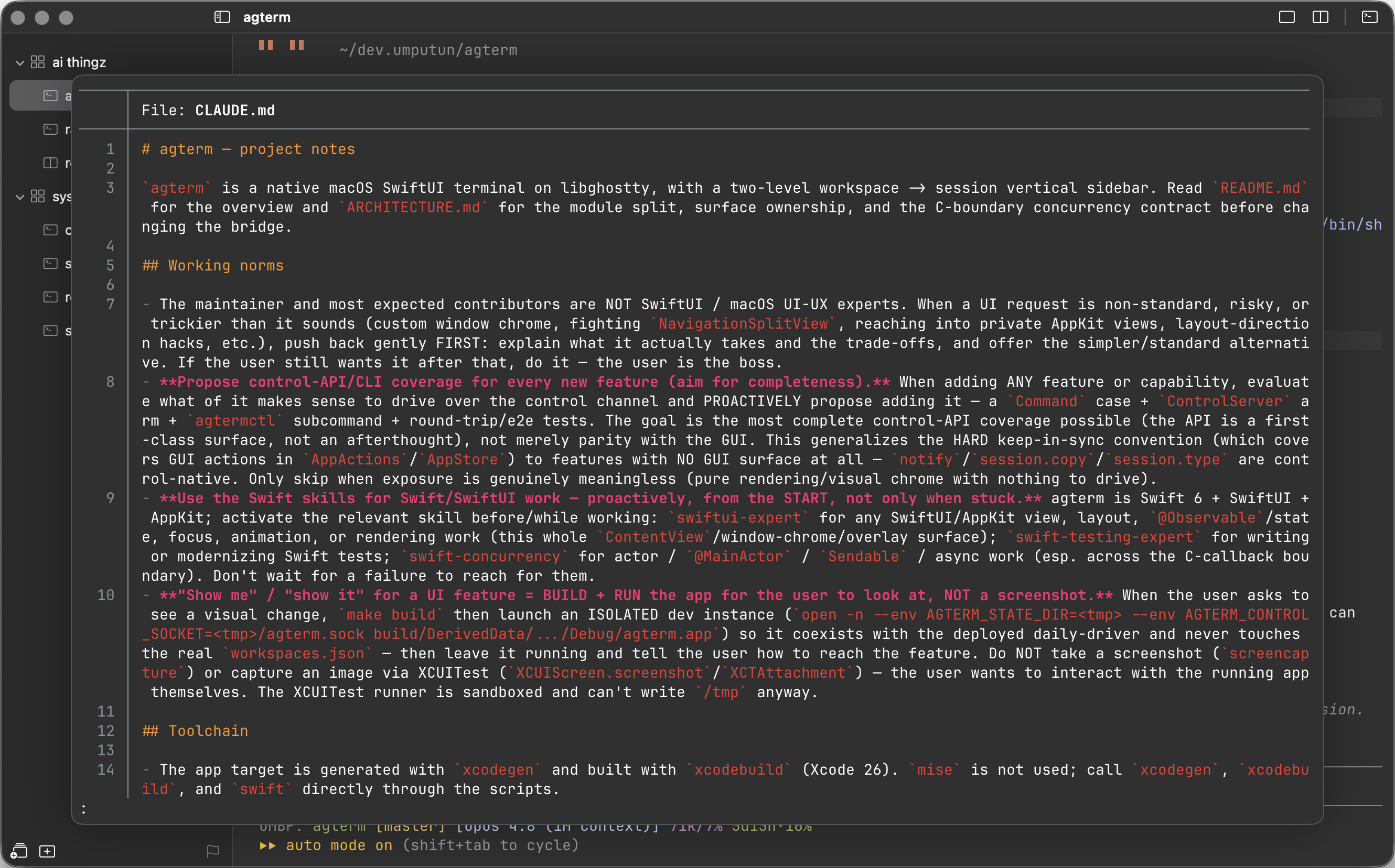Click line number 10 in the gutter
This screenshot has height=868, width=1395.
tap(105, 595)
